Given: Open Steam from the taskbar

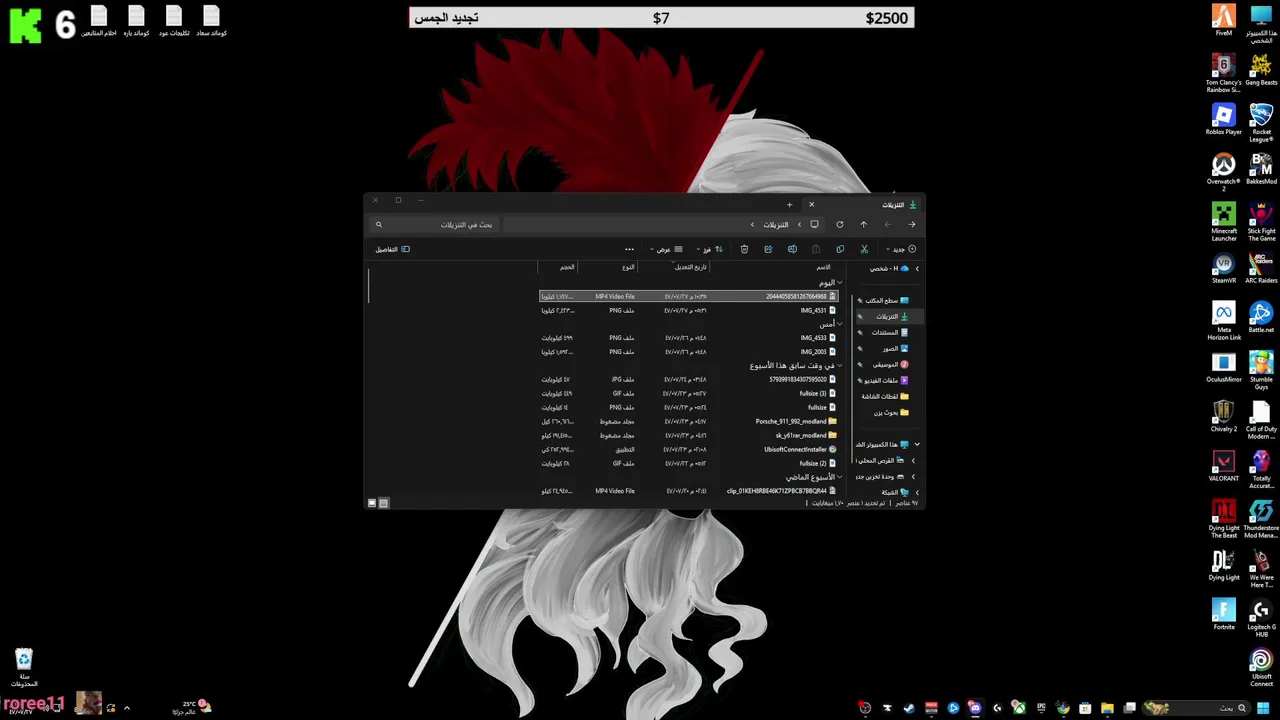Looking at the screenshot, I should click(x=909, y=708).
